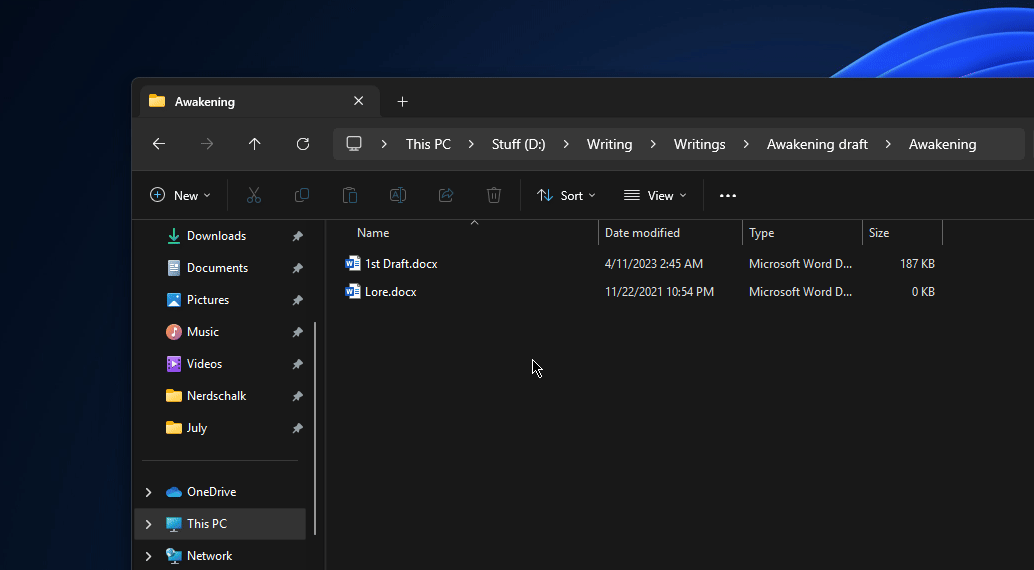Click the Delete trash can icon

pyautogui.click(x=494, y=196)
